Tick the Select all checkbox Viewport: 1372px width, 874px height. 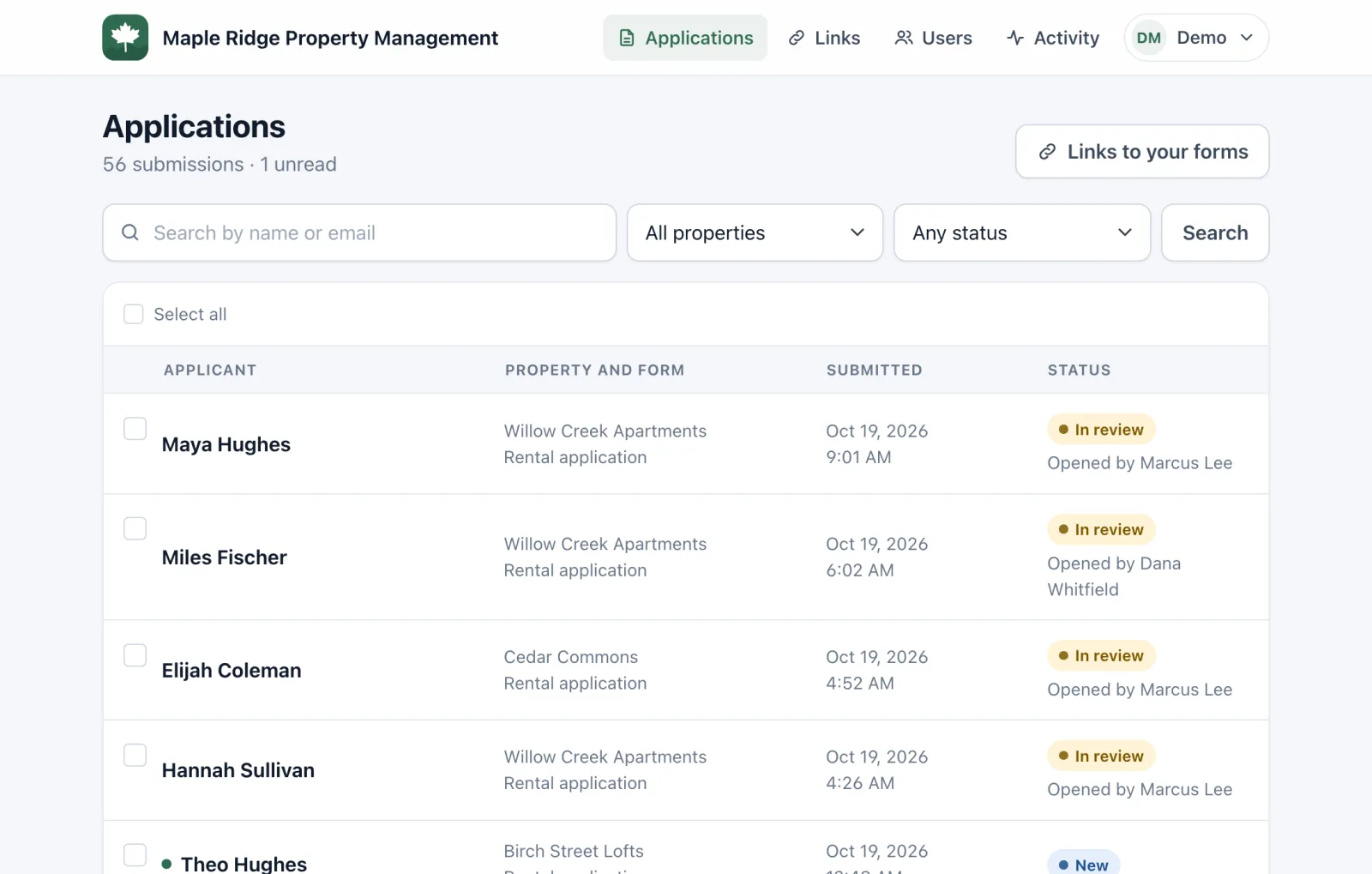click(x=134, y=314)
